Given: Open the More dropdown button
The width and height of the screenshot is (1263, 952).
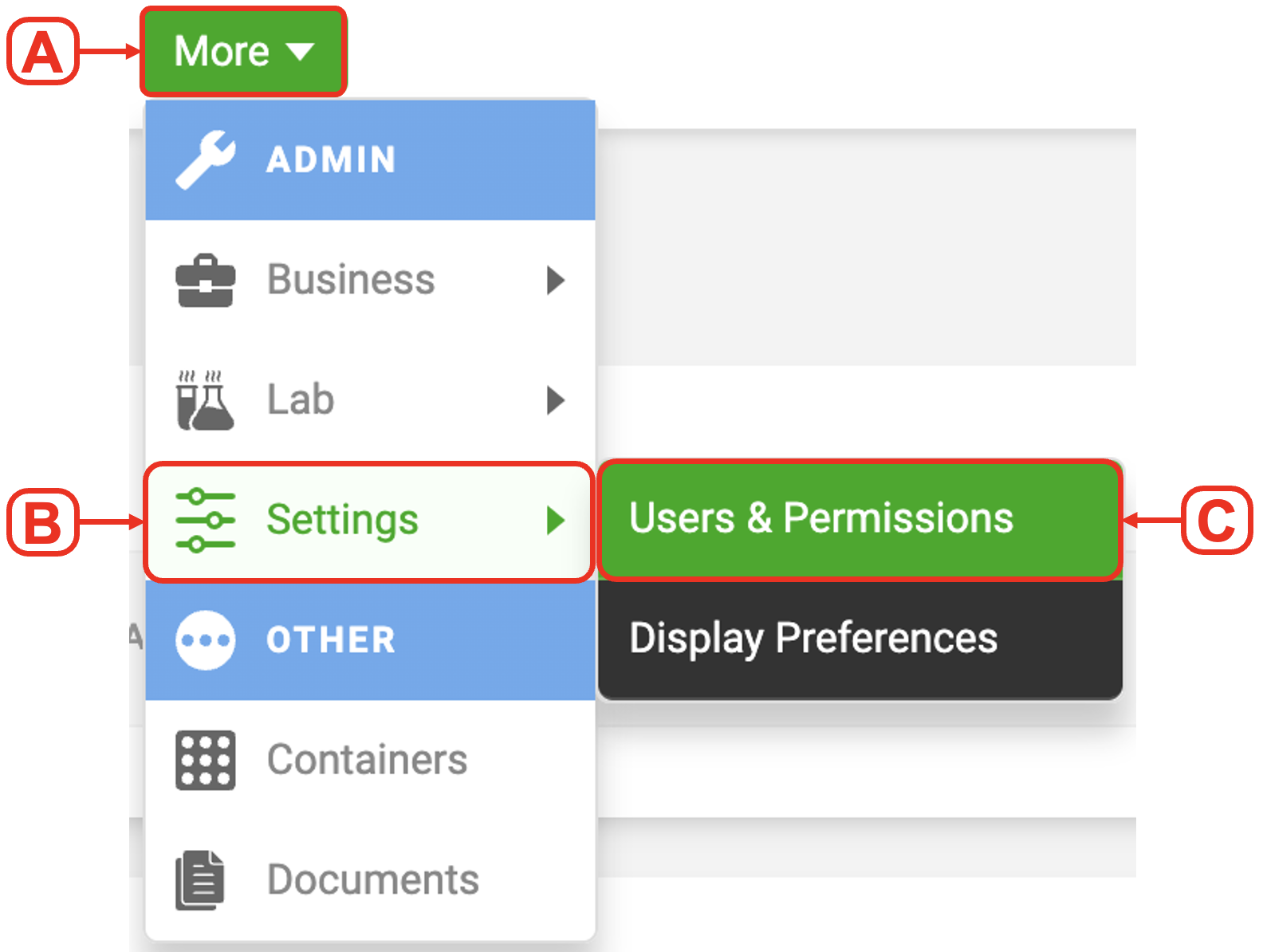Looking at the screenshot, I should click(243, 52).
